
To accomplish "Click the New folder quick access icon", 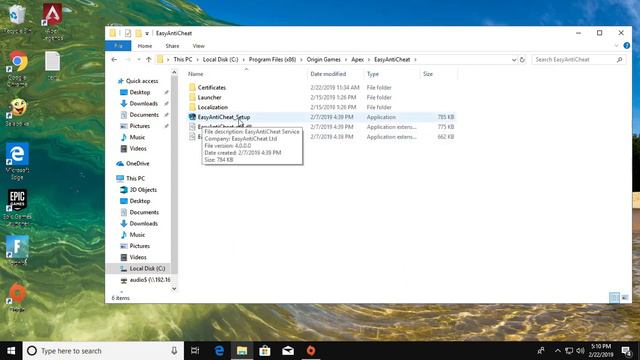I will (x=138, y=33).
